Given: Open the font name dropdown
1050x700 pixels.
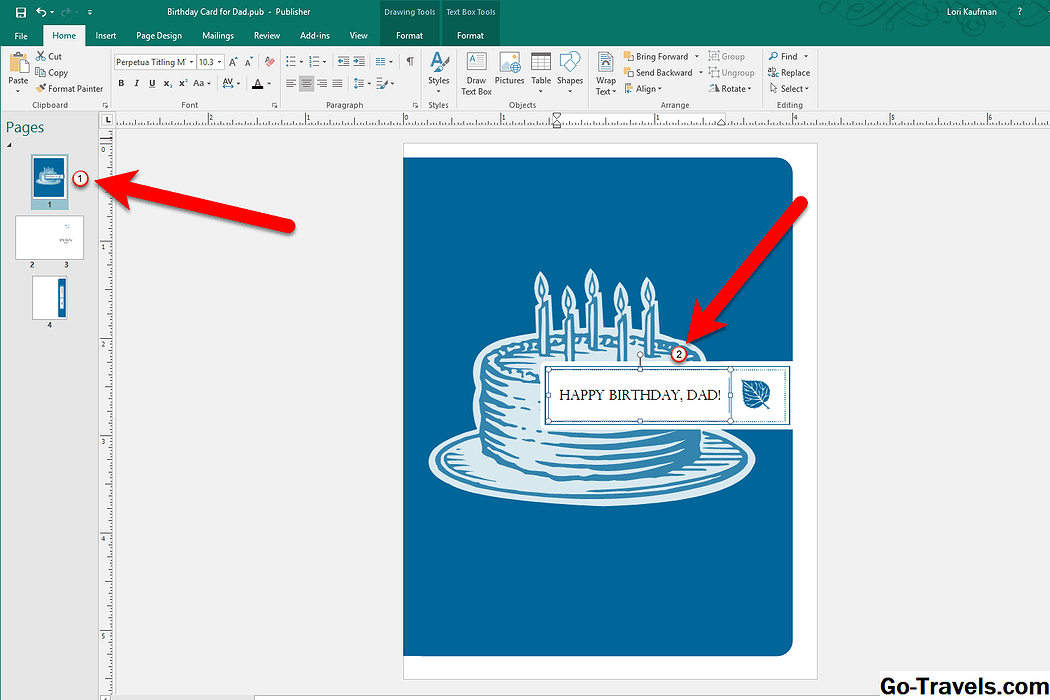Looking at the screenshot, I should (191, 62).
